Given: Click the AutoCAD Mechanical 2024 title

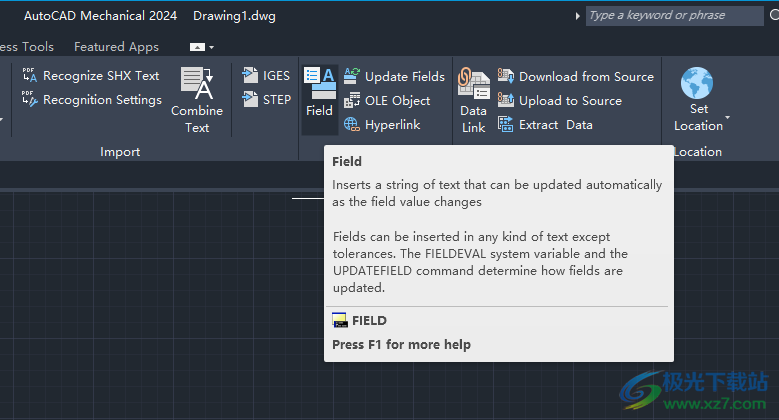Looking at the screenshot, I should tap(100, 16).
